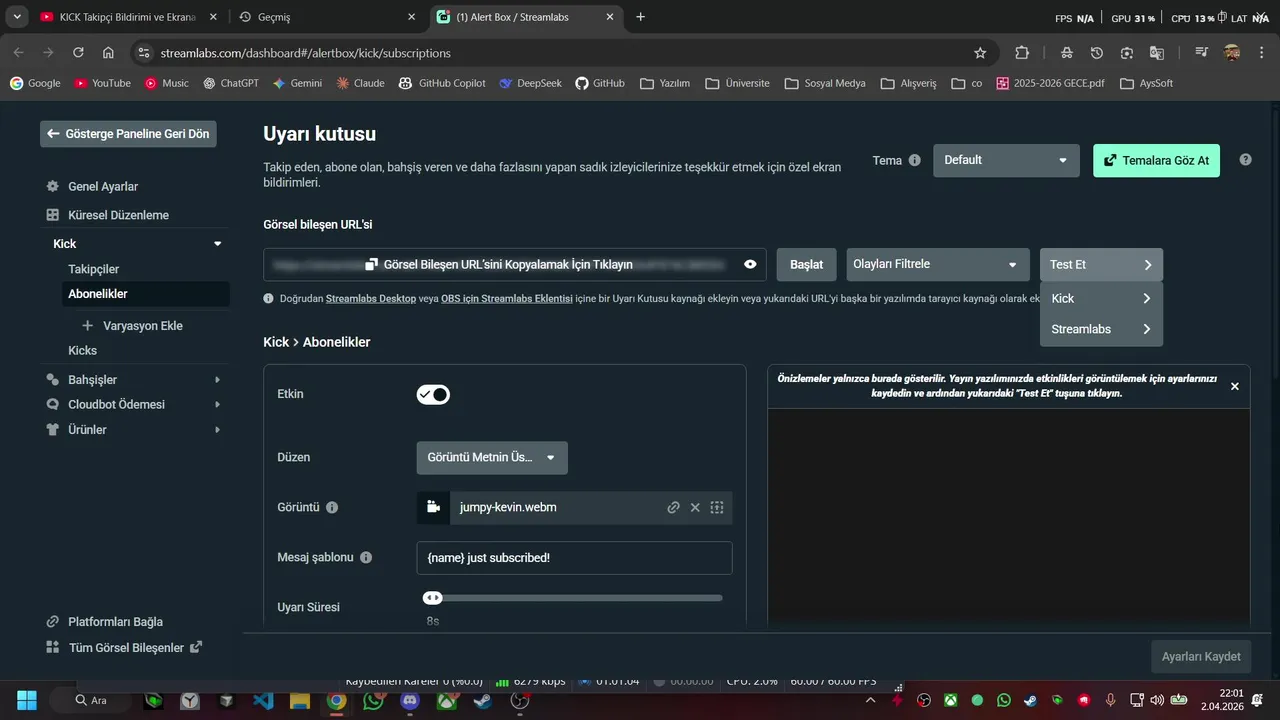1280x720 pixels.
Task: Collapse the Test Et menu
Action: 1101,265
